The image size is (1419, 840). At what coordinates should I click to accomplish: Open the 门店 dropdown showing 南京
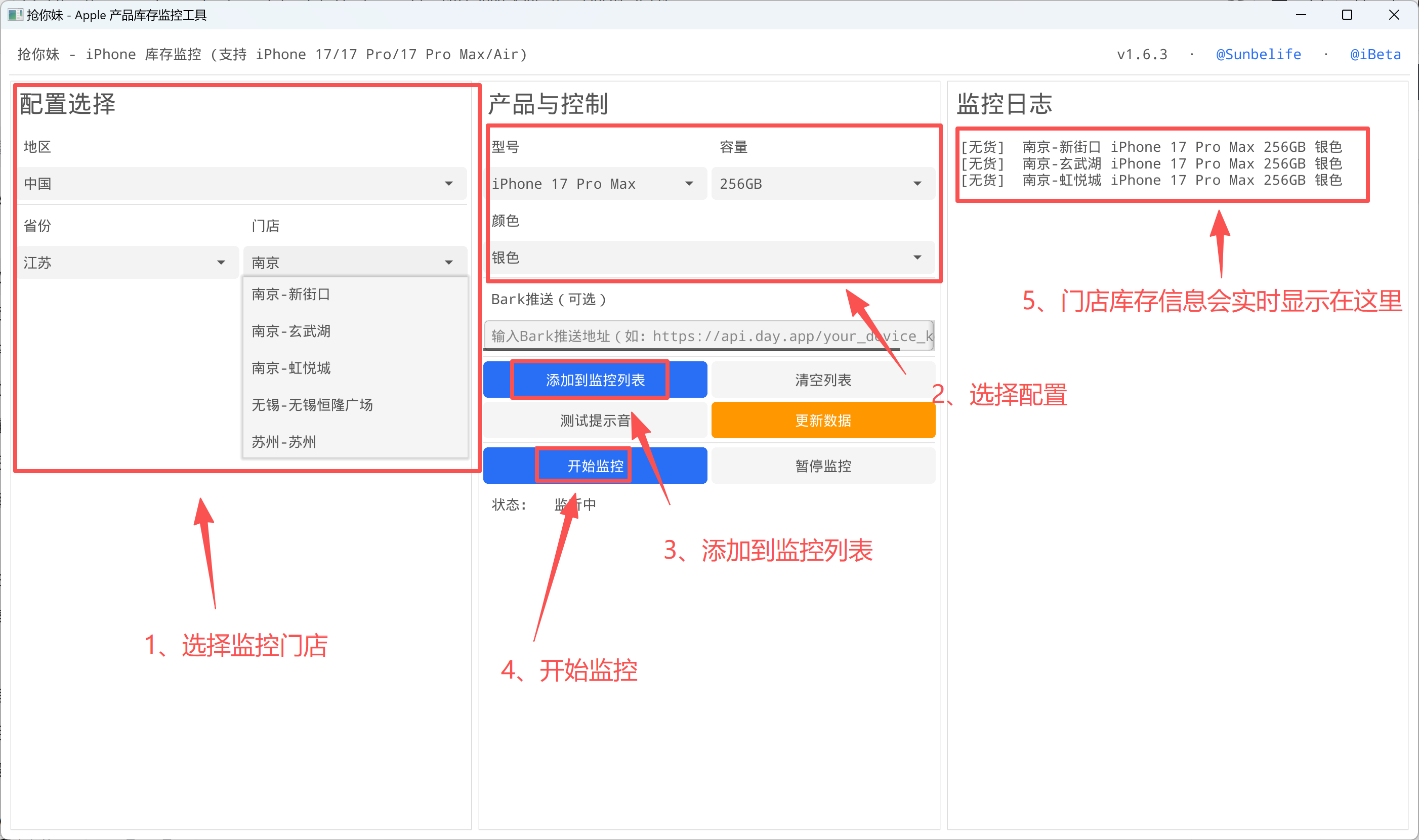[x=354, y=263]
